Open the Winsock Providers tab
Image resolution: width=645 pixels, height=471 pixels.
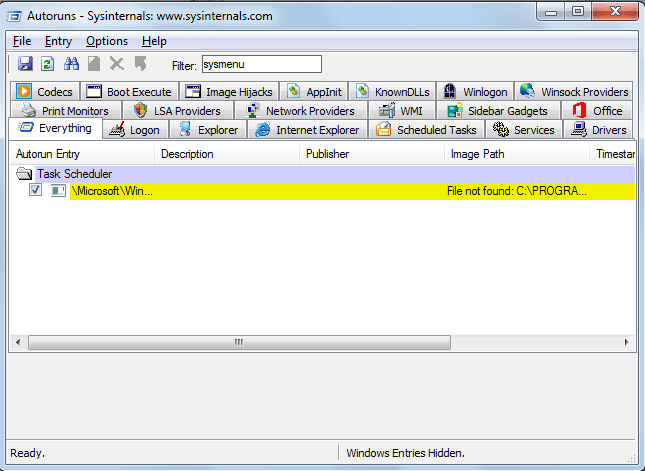coord(574,91)
